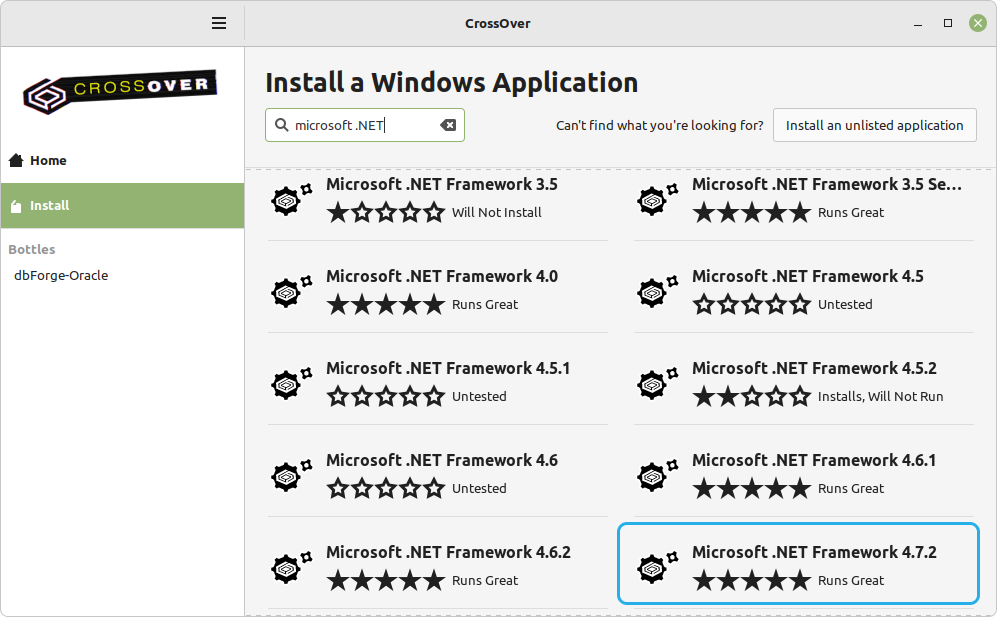Select Install in sidebar
Screen dimensions: 997x617
point(122,205)
